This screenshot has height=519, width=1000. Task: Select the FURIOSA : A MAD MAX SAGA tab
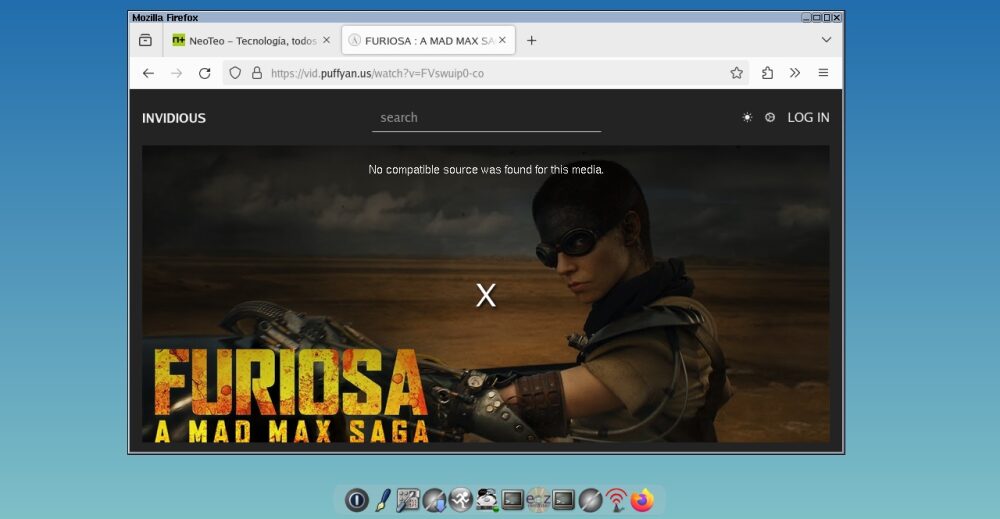[x=429, y=40]
